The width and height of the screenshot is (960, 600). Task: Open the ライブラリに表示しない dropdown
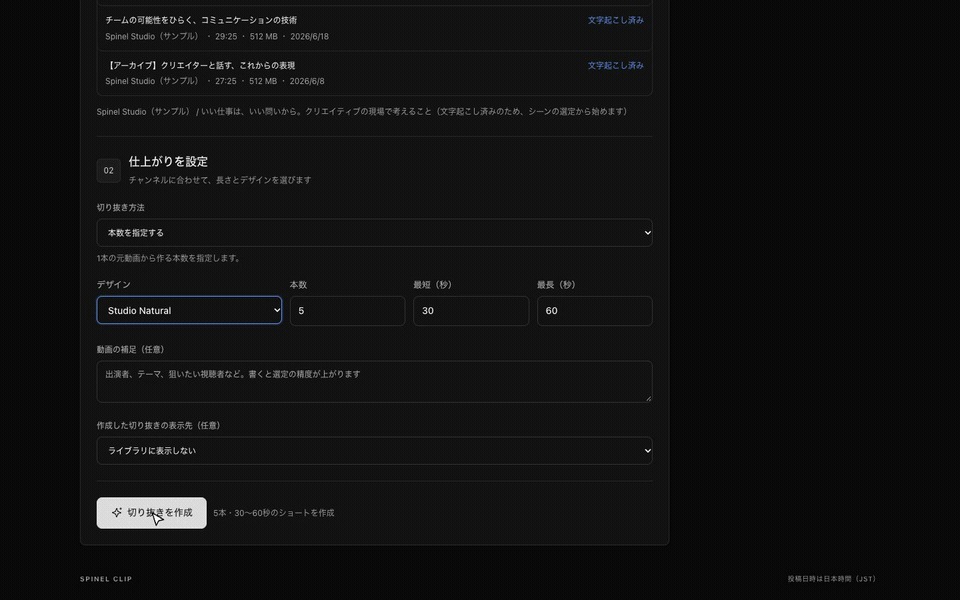[374, 451]
